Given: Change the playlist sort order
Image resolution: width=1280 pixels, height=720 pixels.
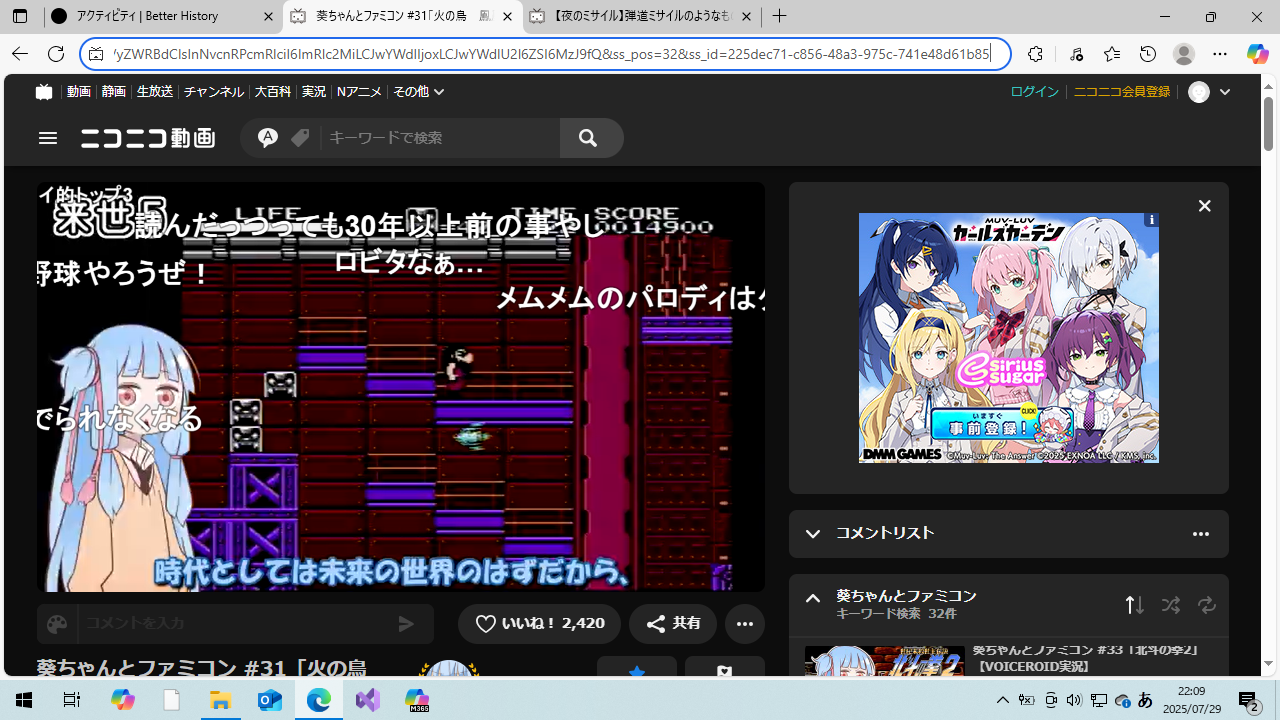Looking at the screenshot, I should click(x=1135, y=605).
